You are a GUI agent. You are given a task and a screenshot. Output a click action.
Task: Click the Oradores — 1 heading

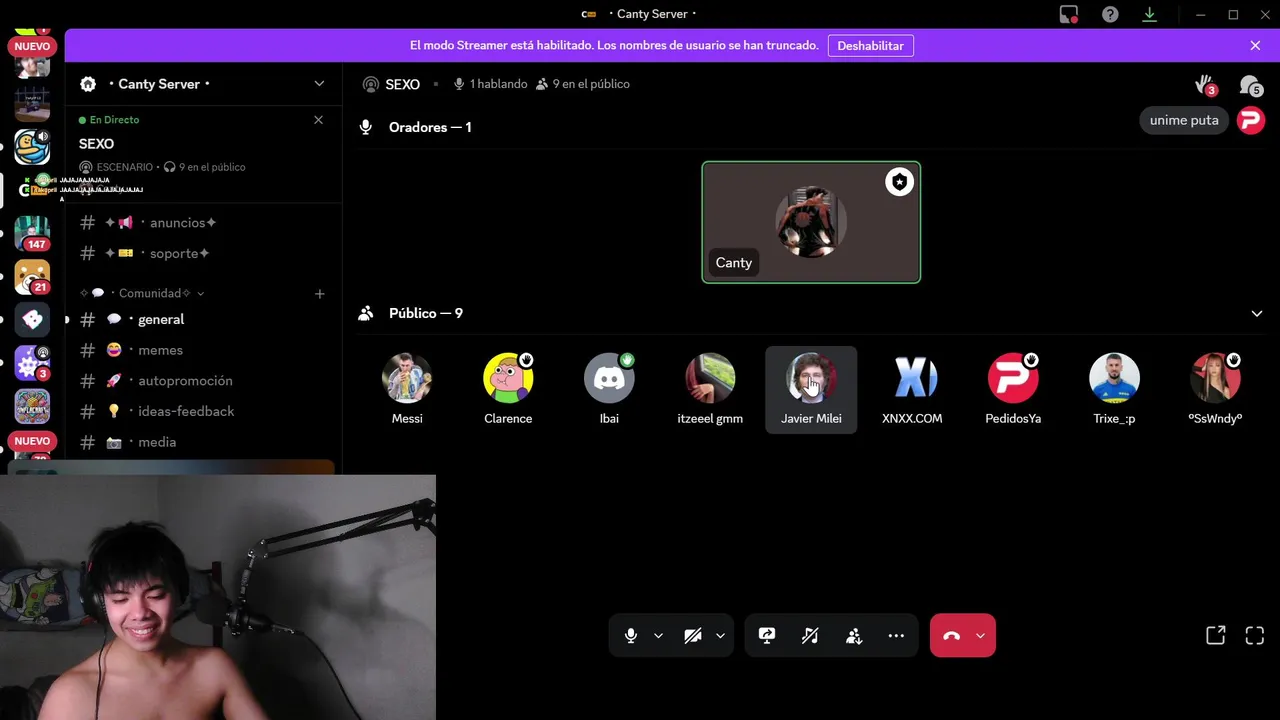[430, 127]
